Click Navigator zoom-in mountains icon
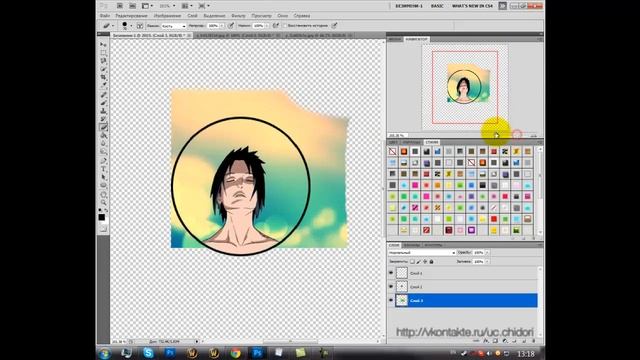 point(533,136)
